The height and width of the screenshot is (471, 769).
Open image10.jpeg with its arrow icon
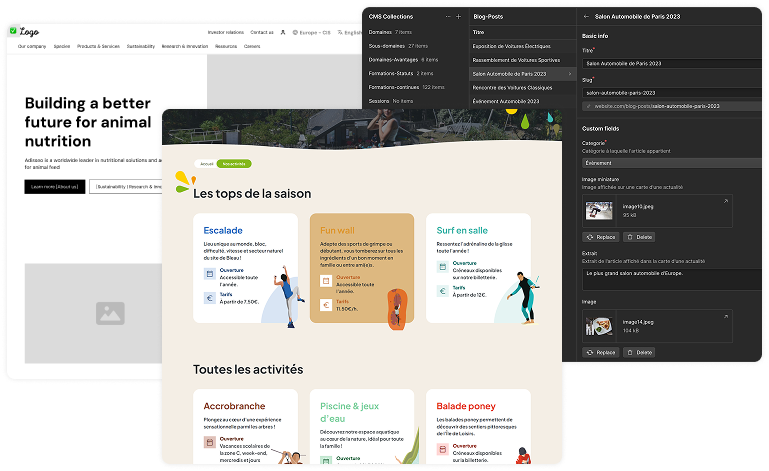(x=726, y=201)
